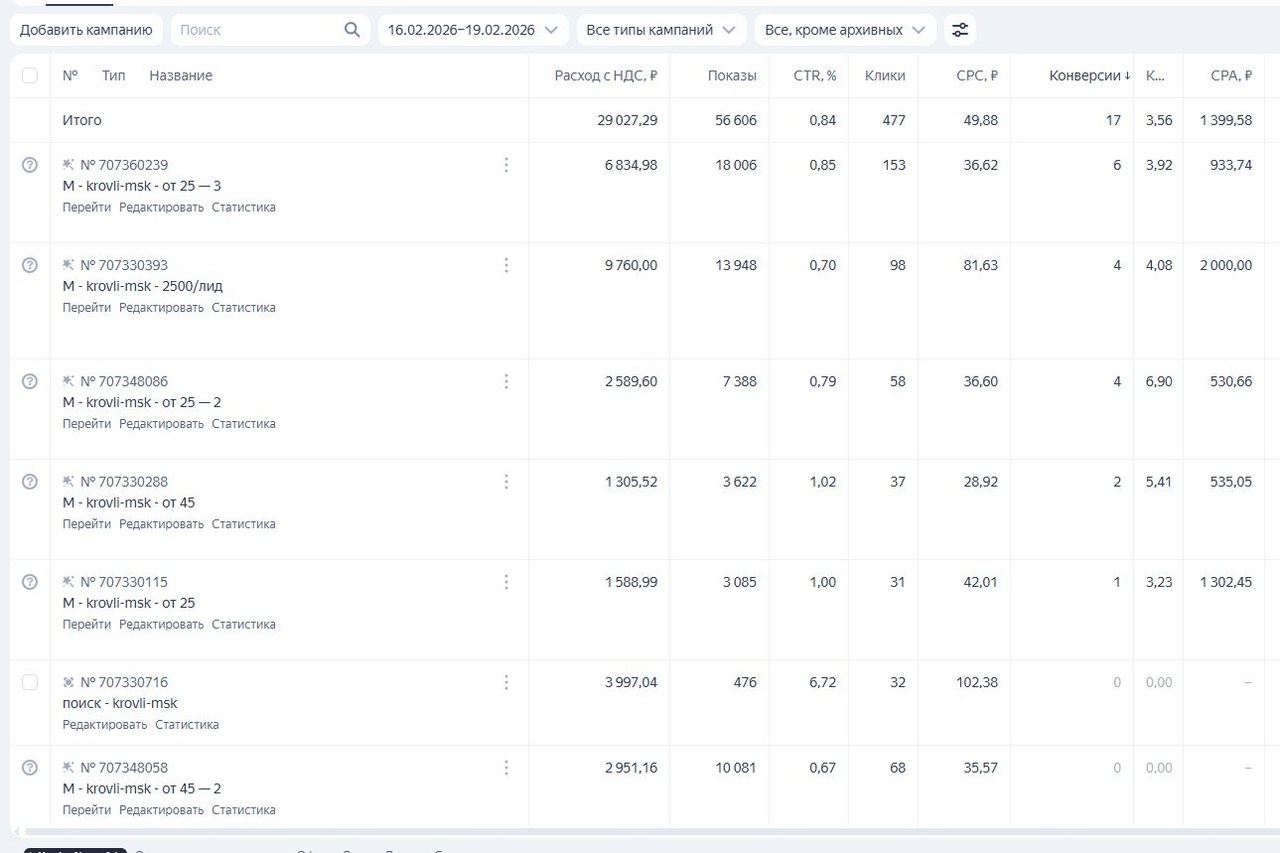Open the date range 16.02.2026–19.02.2026 dropdown

click(x=472, y=30)
